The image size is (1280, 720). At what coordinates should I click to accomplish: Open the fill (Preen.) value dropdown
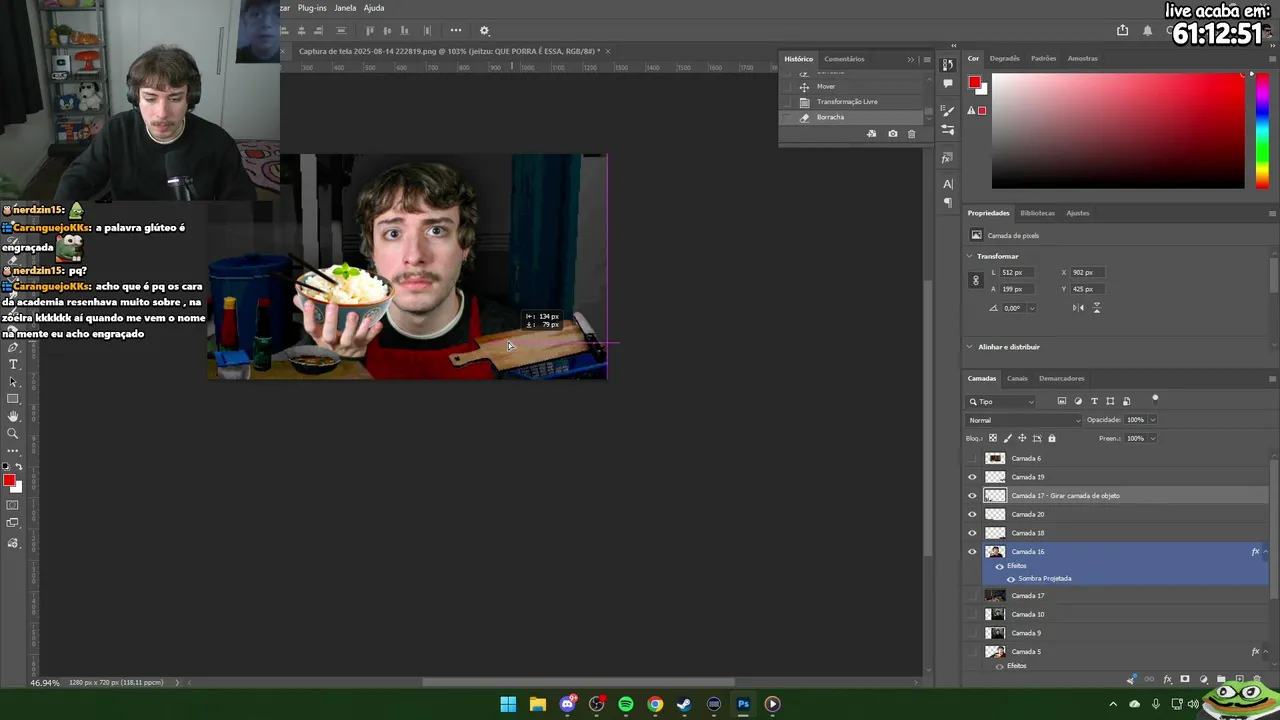(1152, 438)
